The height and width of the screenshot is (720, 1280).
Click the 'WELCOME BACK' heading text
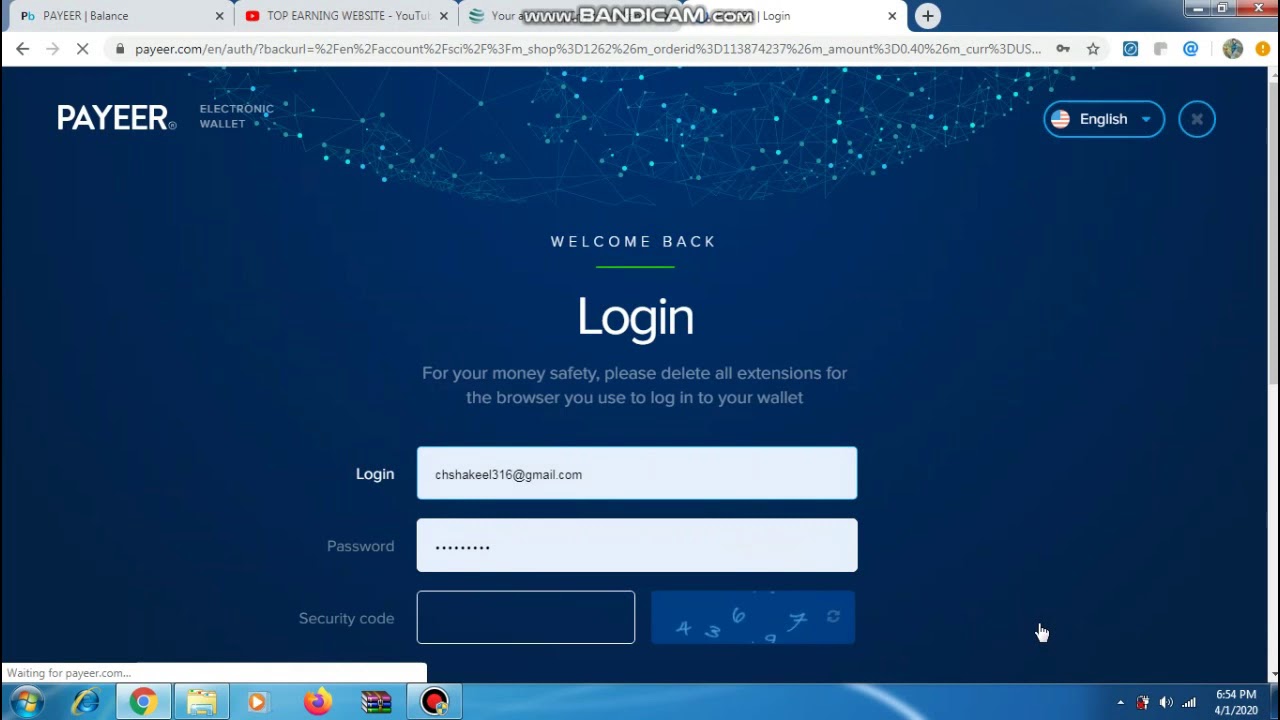click(634, 241)
